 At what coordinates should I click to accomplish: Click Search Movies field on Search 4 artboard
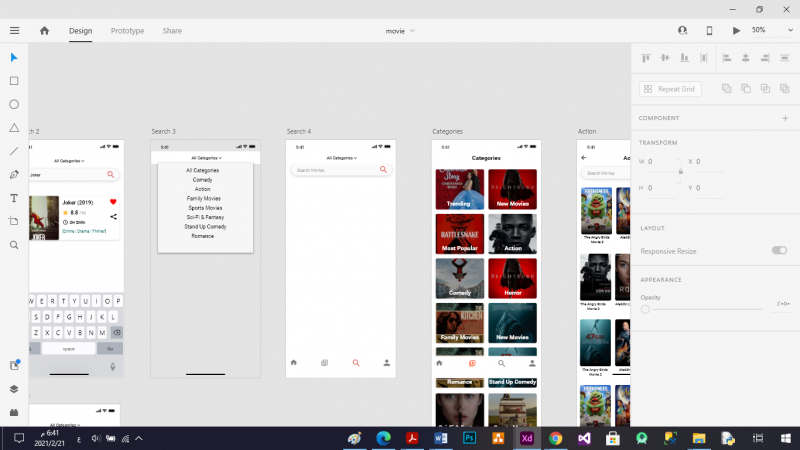341,170
